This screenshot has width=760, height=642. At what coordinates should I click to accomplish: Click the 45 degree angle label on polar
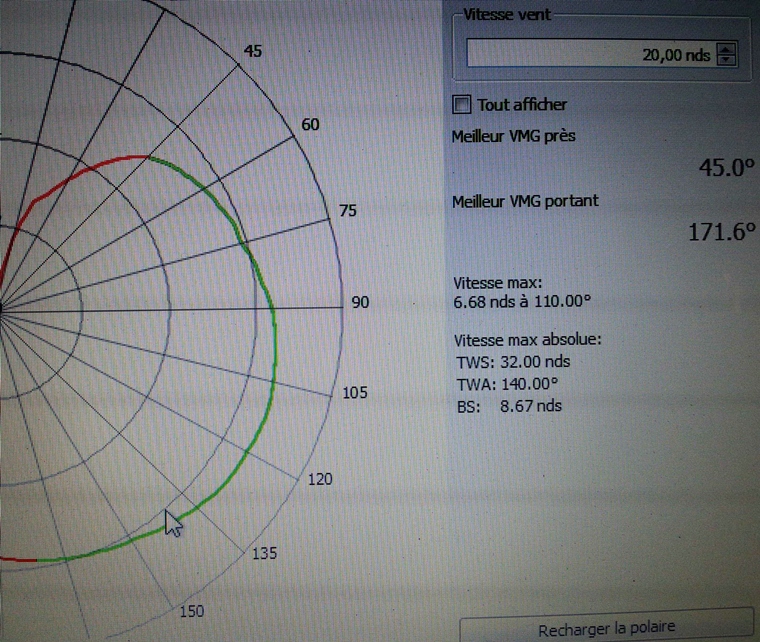point(253,51)
